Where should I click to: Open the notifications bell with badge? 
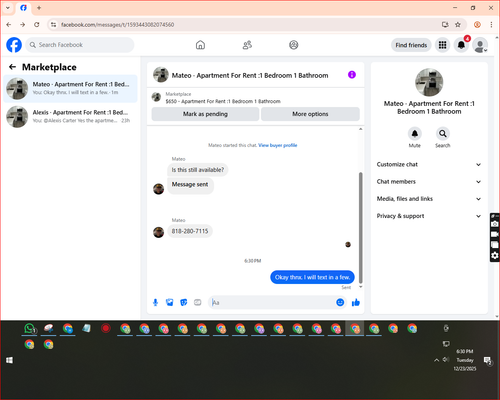click(461, 45)
